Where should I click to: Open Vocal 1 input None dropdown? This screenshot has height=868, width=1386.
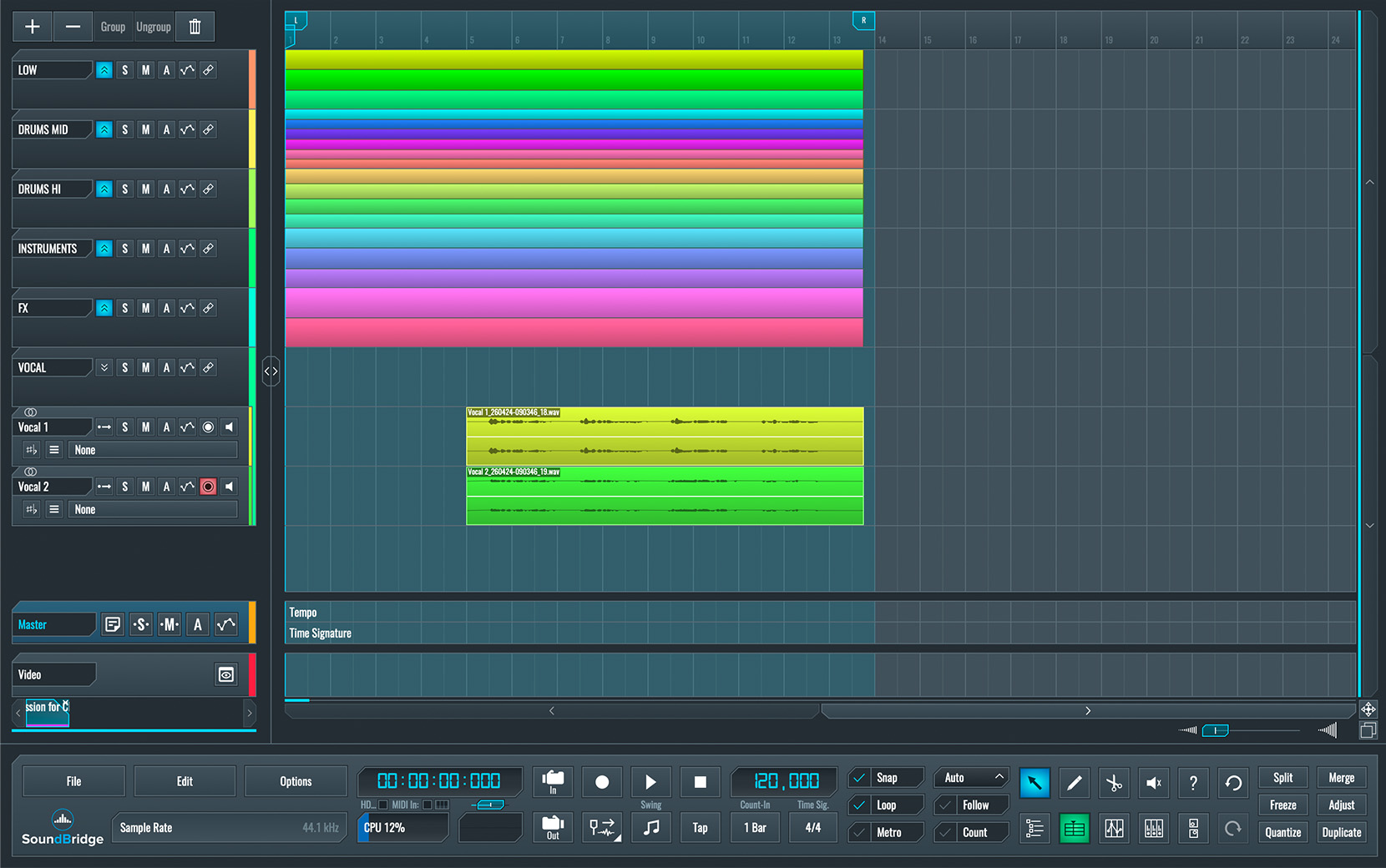pyautogui.click(x=154, y=450)
